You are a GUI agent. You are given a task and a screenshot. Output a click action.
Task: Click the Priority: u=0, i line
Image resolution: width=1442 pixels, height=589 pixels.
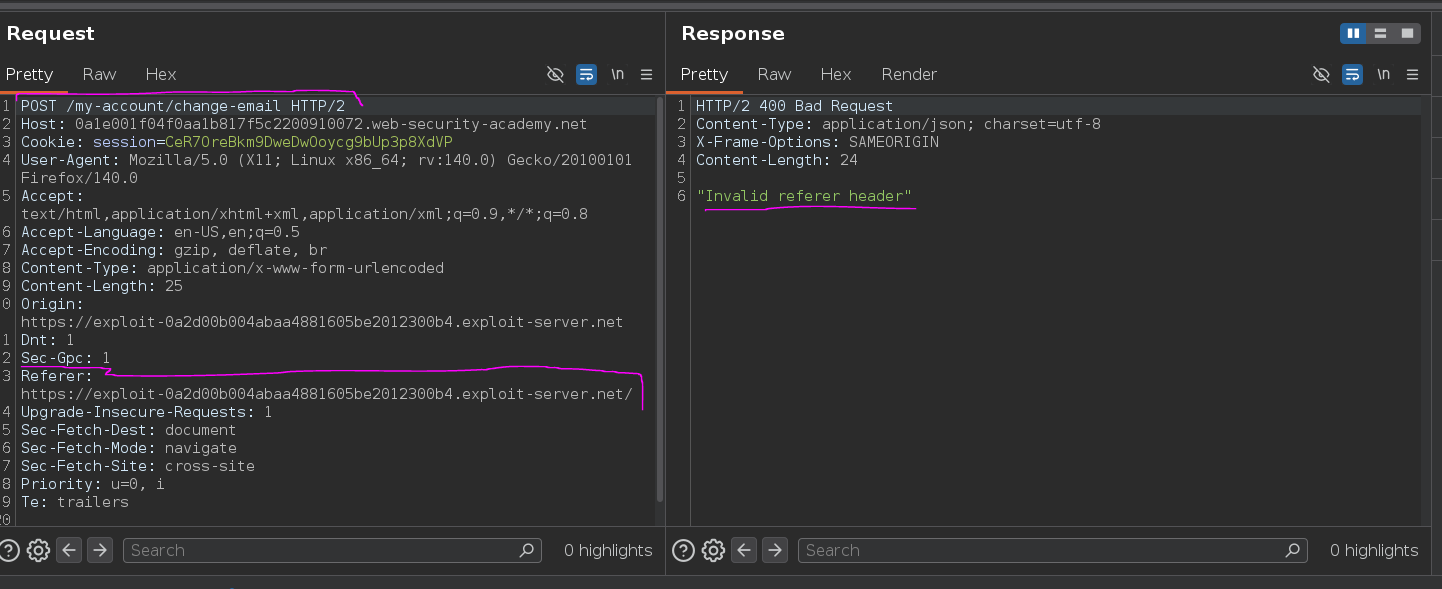point(93,484)
